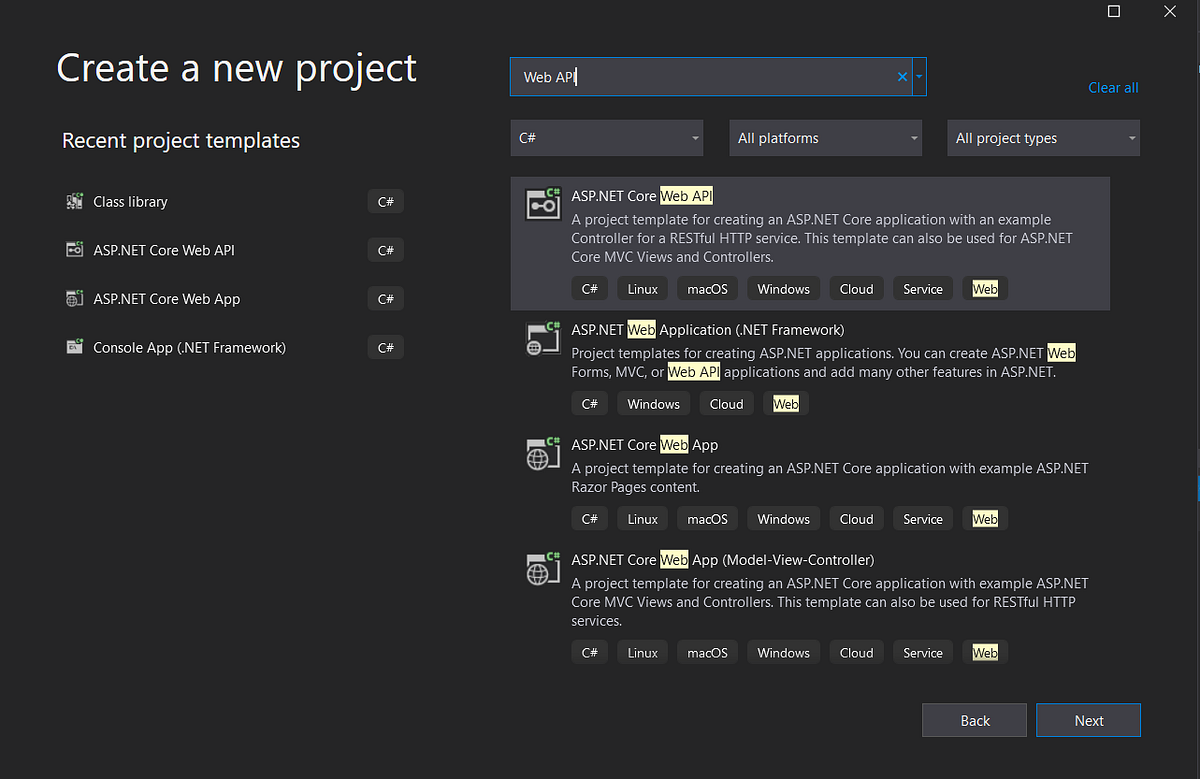Click the ASP.NET Web Application (.NET Framework) template icon
This screenshot has height=779, width=1200.
(542, 338)
